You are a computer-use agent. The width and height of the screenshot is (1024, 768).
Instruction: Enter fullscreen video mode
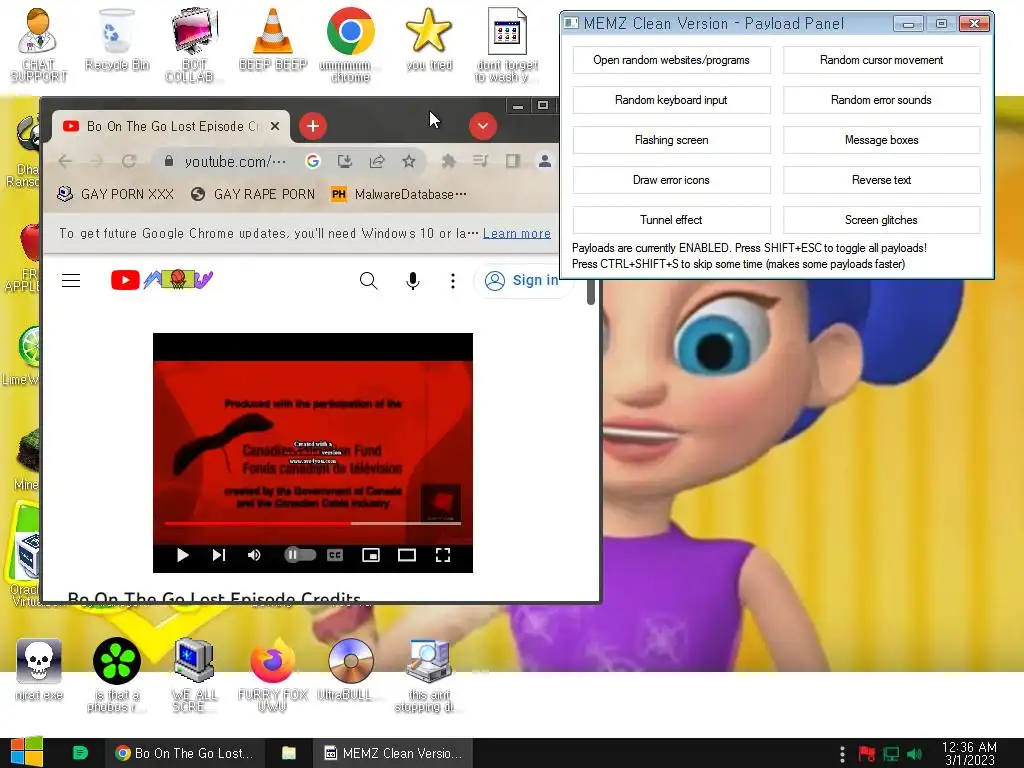pyautogui.click(x=443, y=555)
